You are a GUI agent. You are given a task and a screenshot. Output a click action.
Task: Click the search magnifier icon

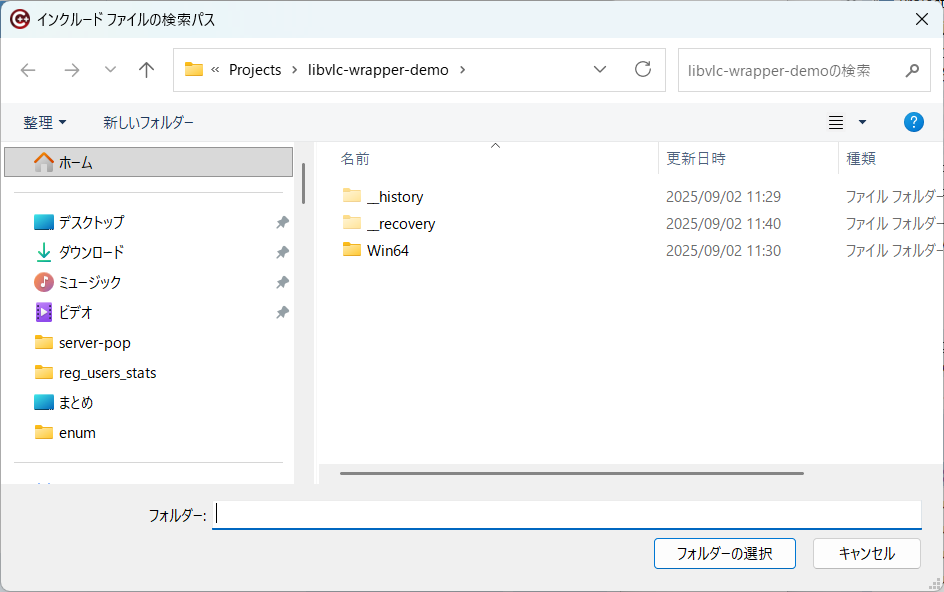[x=912, y=70]
